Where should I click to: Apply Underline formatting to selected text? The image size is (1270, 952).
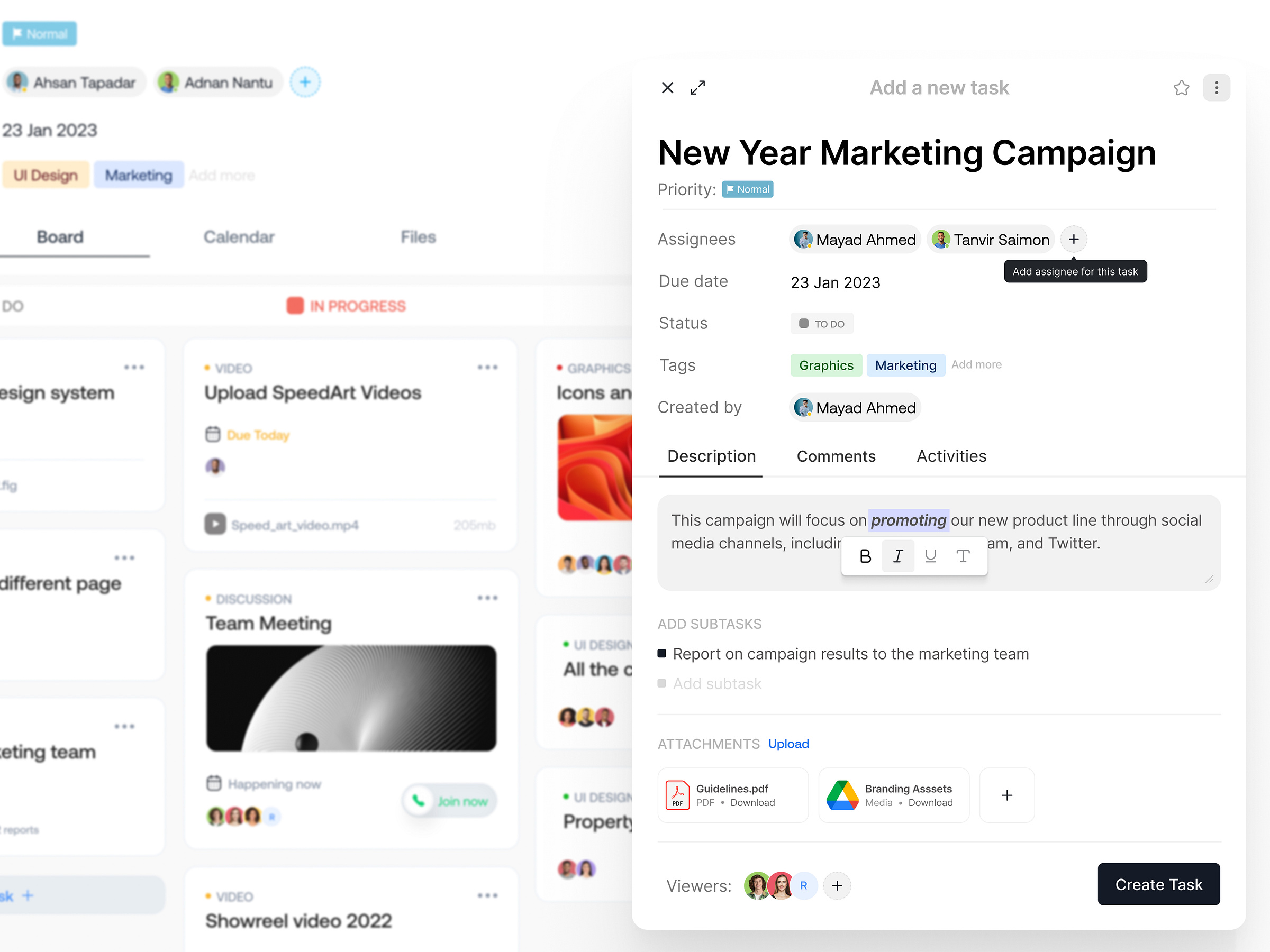[x=930, y=555]
